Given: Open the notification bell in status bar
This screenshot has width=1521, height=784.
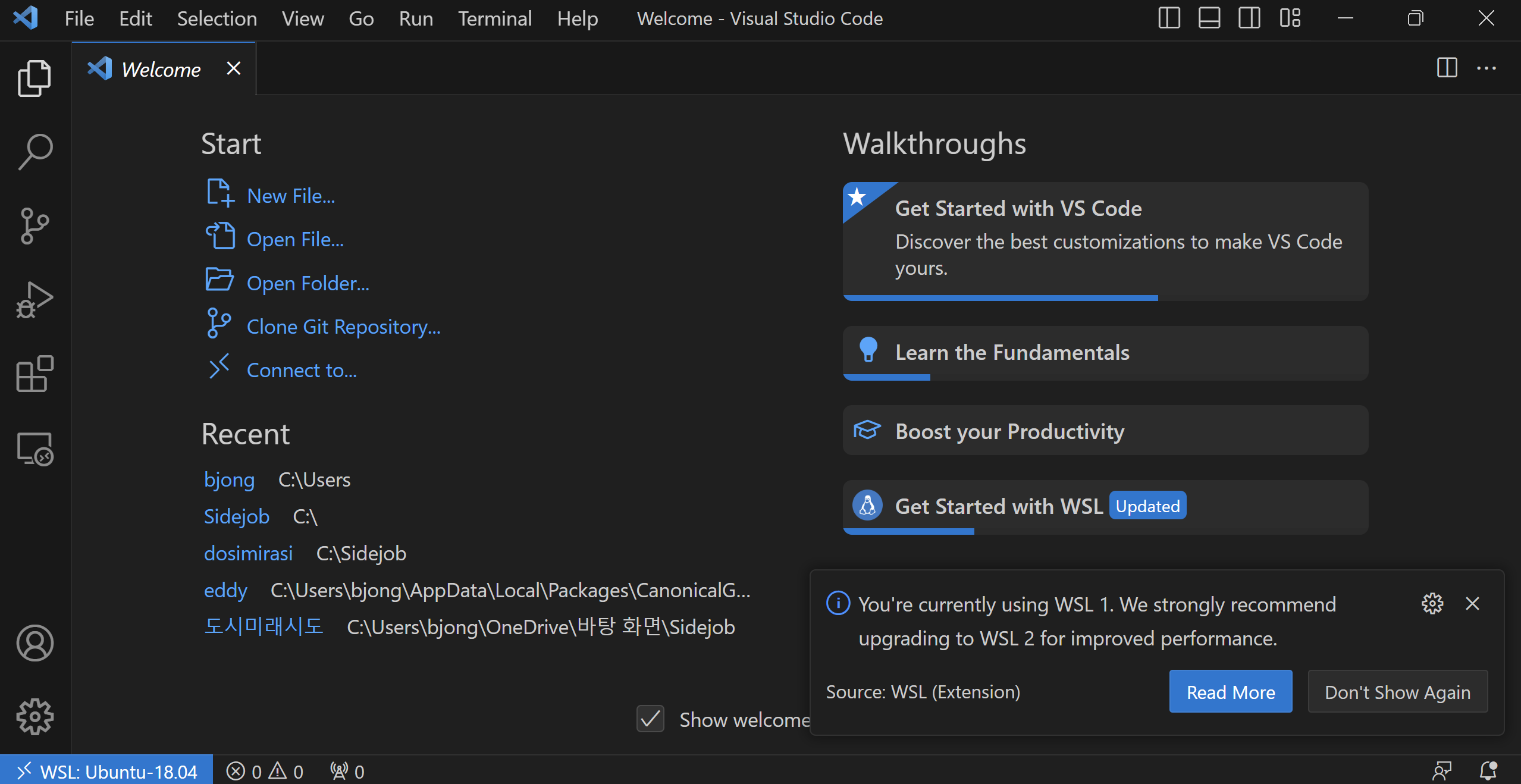Looking at the screenshot, I should click(1488, 771).
